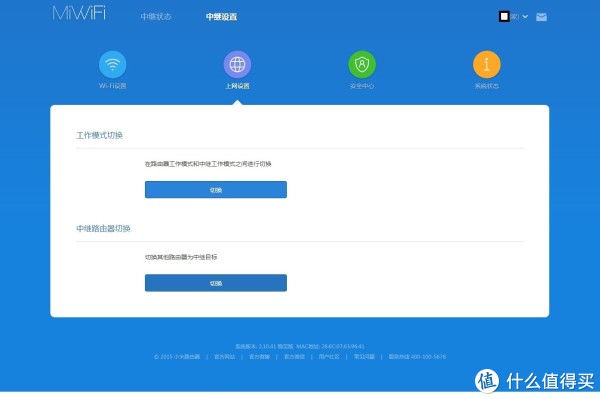Open the 常见问题 footer link
Viewport: 600px width, 399px height.
364,357
